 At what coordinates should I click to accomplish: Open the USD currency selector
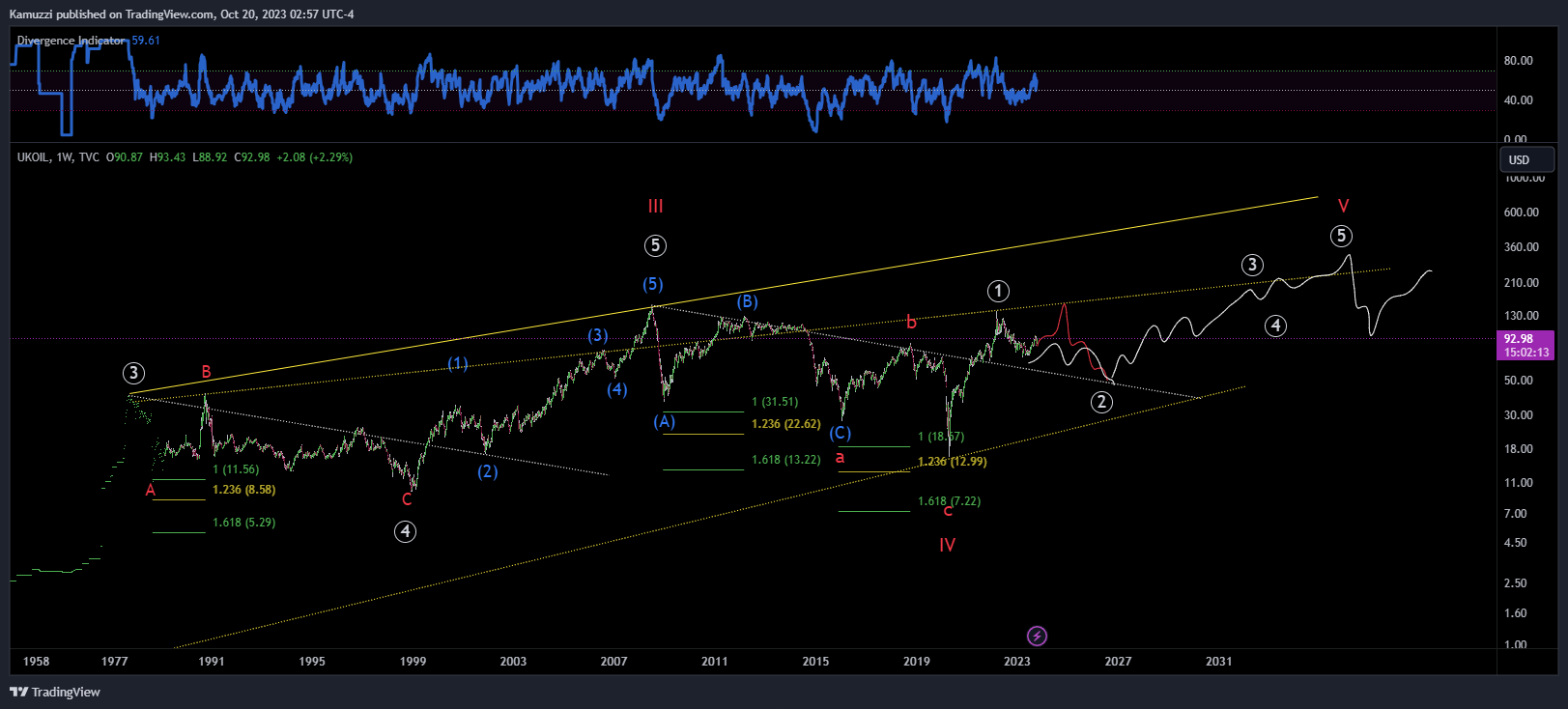(1526, 159)
